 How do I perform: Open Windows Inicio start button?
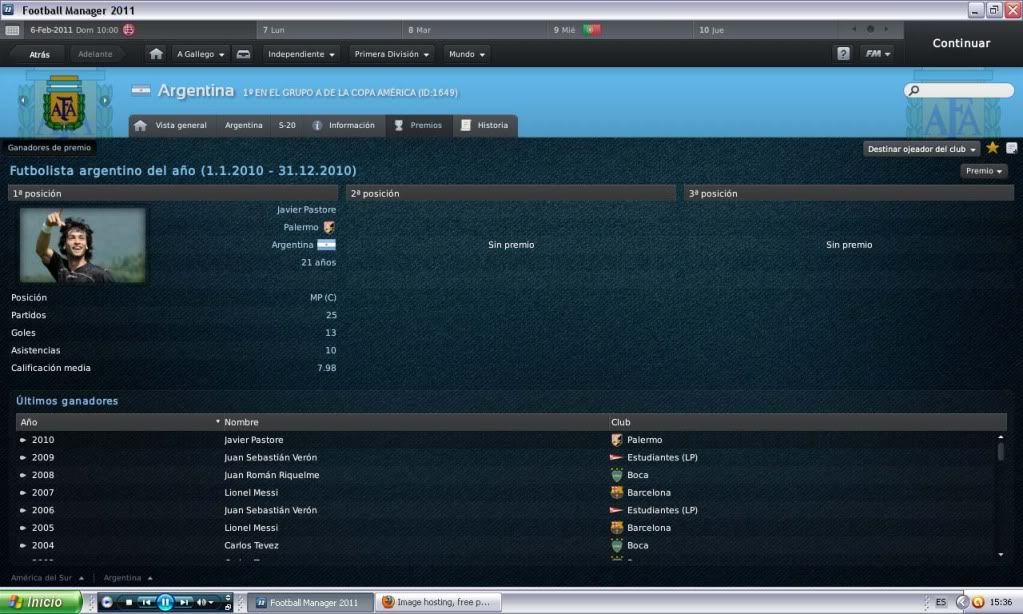tap(40, 602)
